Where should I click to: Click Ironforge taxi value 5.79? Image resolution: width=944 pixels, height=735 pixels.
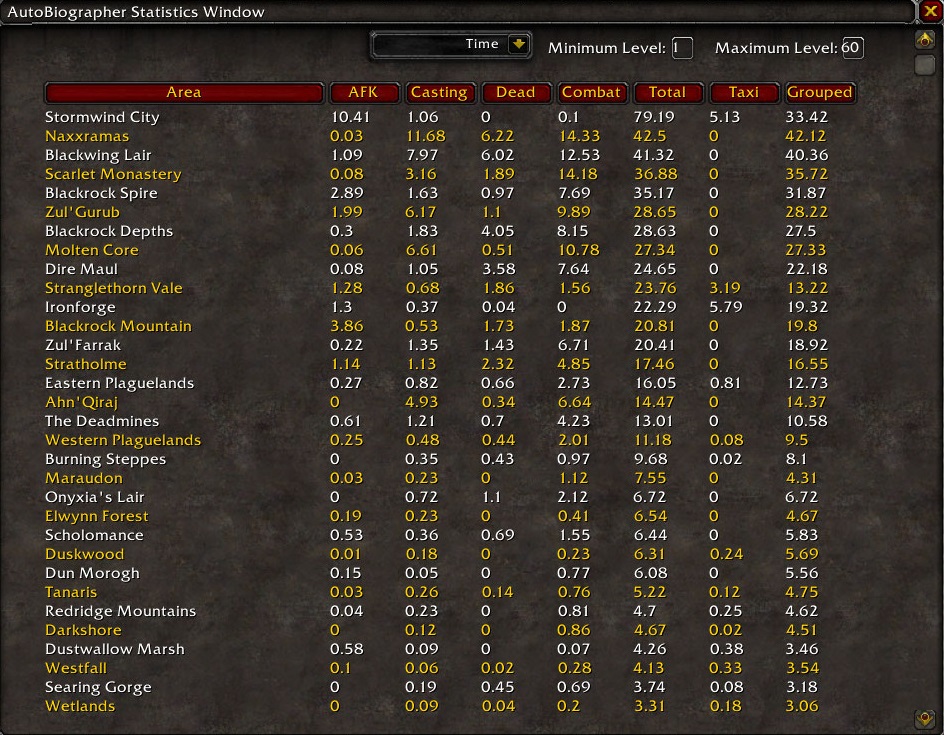[x=726, y=307]
